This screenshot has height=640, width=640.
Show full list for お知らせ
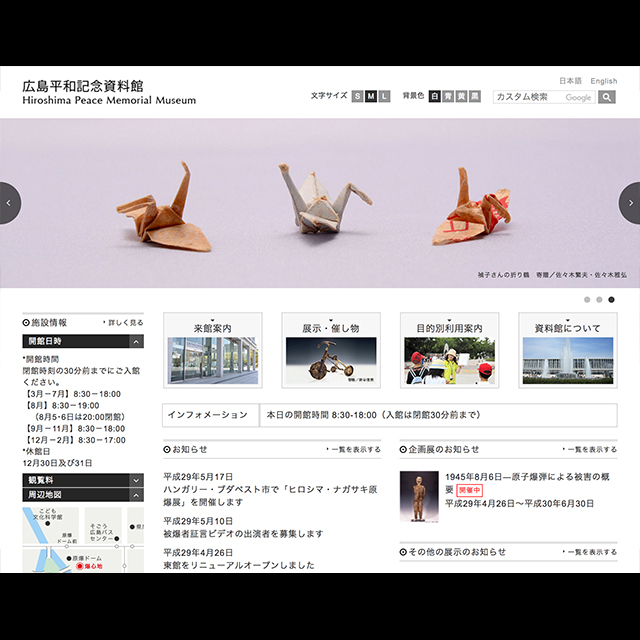[353, 449]
